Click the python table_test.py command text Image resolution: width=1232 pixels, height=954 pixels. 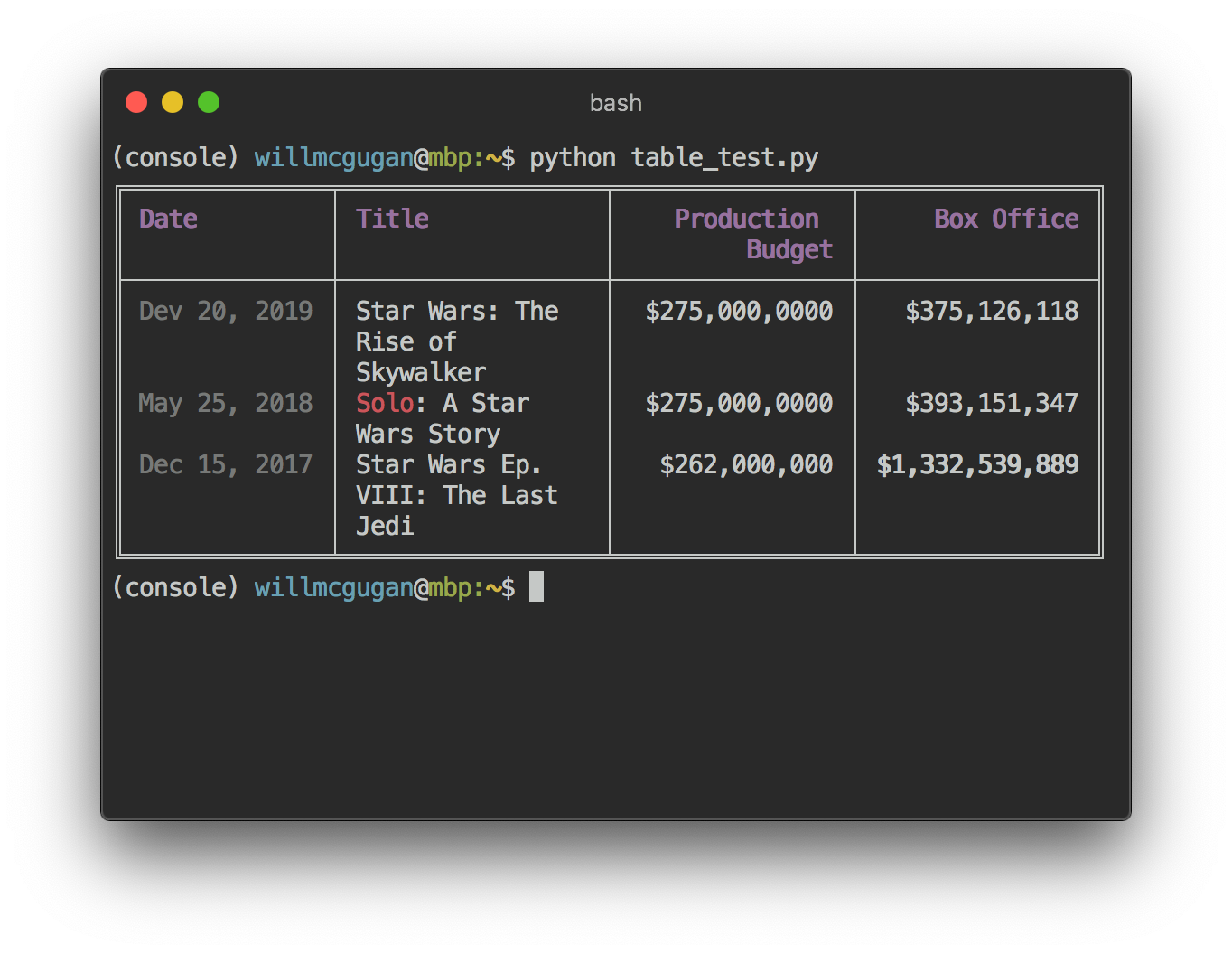click(x=674, y=158)
